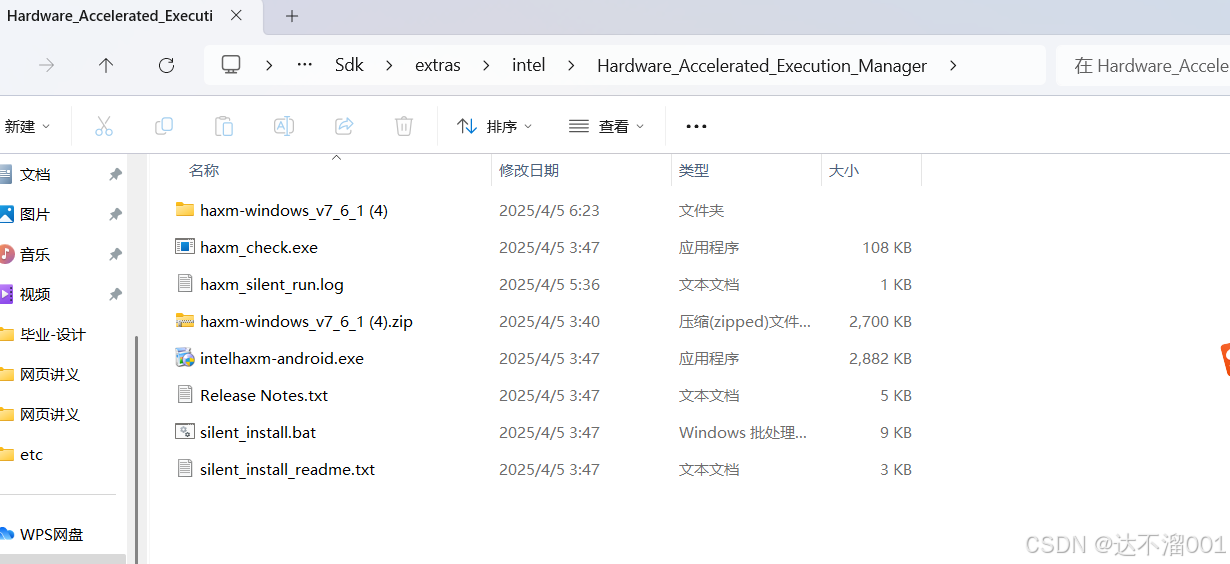Click the intelhaxm-android.exe installer icon
The image size is (1230, 564).
tap(184, 358)
